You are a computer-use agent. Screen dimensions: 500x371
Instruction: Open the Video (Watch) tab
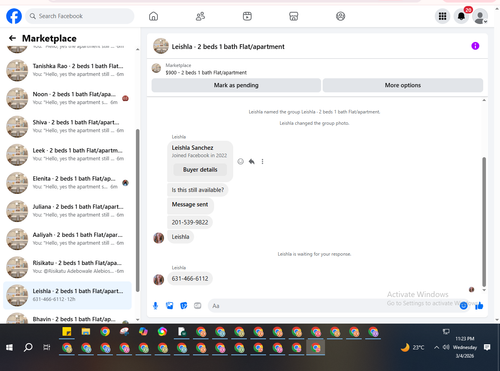coord(247,16)
